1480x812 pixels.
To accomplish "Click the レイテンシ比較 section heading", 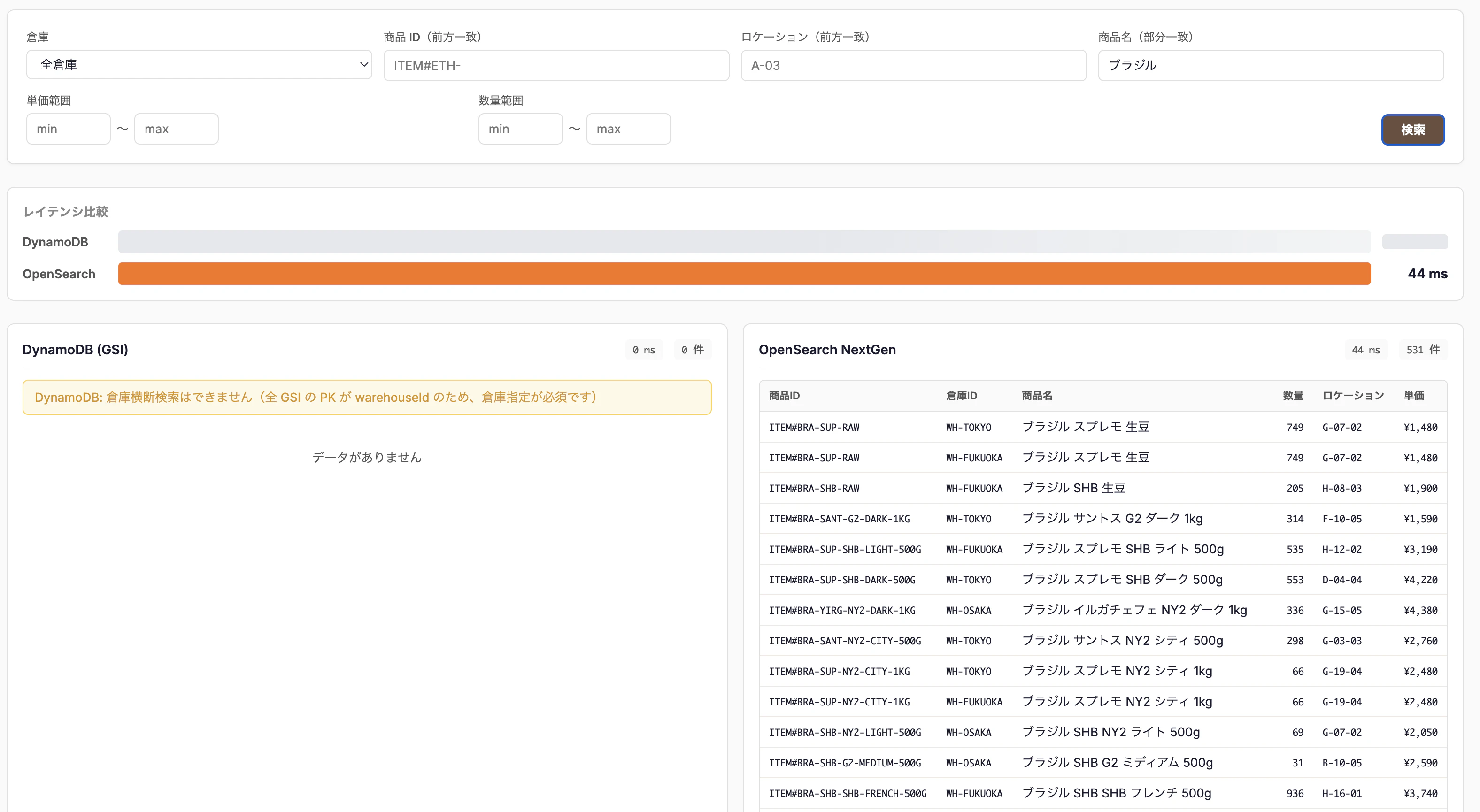I will pos(65,211).
